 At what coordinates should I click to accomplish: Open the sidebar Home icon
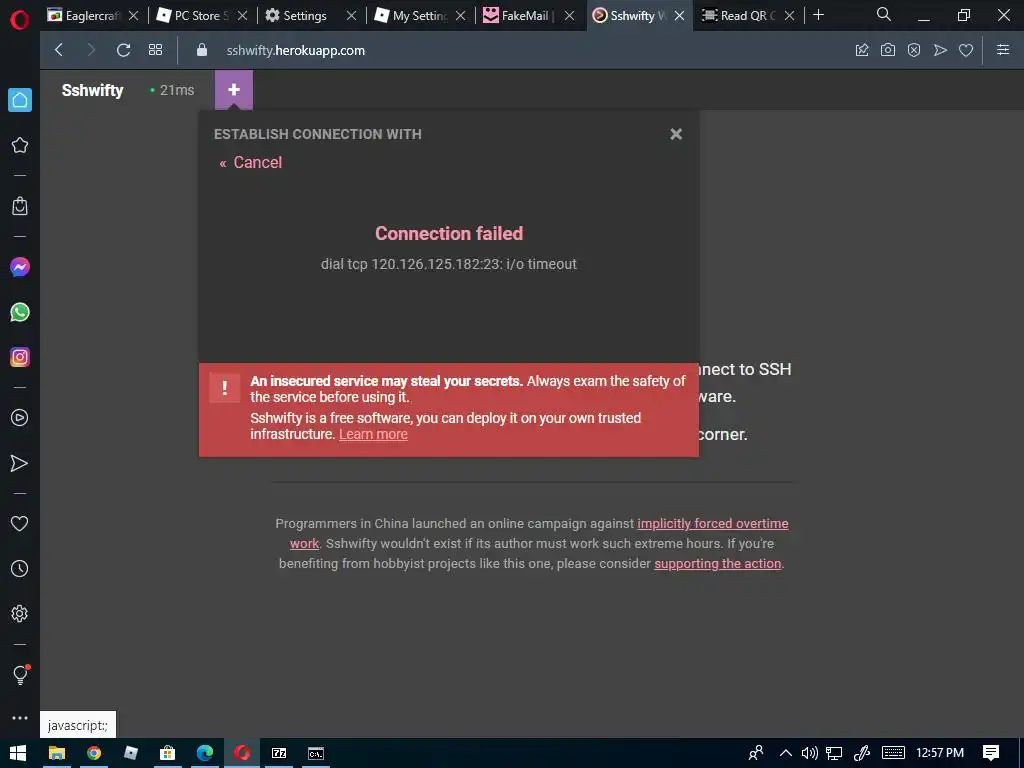click(x=20, y=100)
